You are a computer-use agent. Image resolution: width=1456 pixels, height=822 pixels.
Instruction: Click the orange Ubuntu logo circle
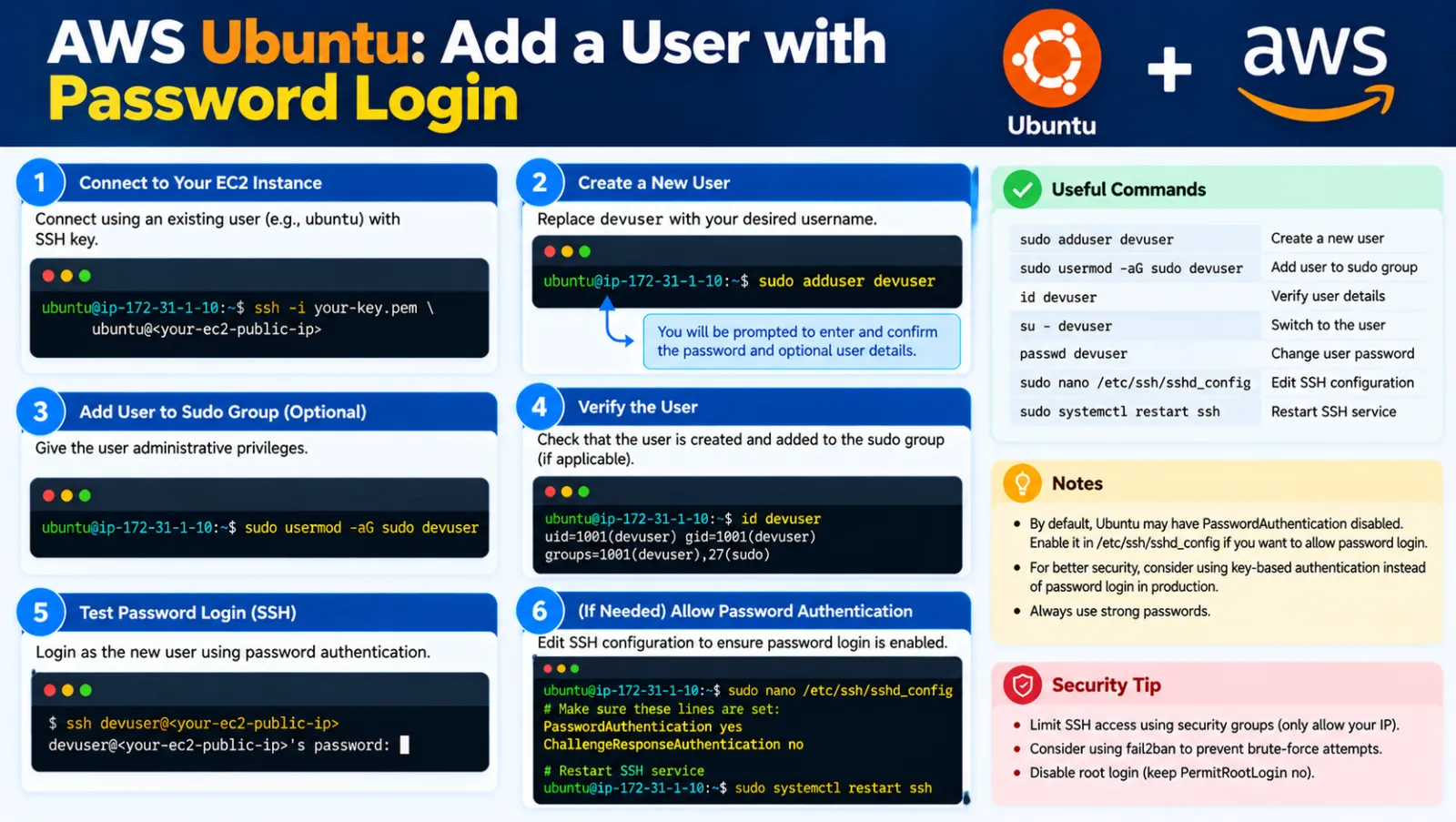1051,59
